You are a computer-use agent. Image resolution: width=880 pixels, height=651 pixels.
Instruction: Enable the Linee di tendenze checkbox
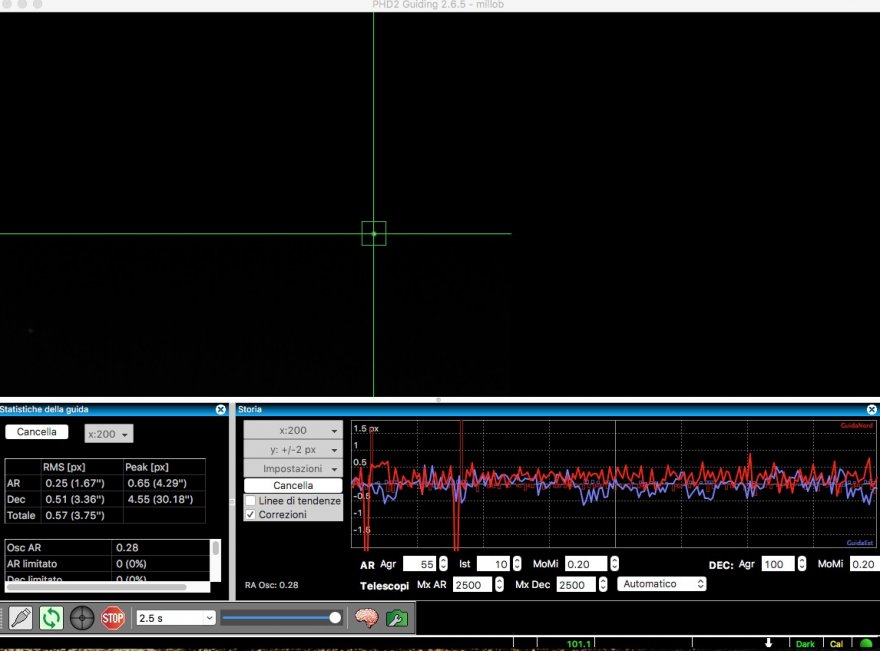pos(251,500)
